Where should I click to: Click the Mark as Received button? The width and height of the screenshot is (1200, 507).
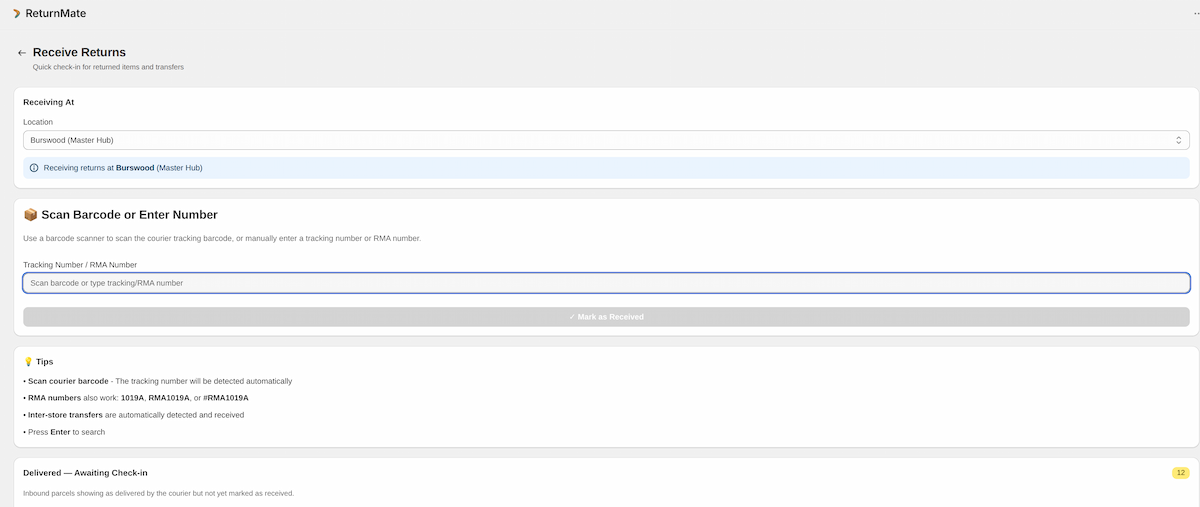coord(606,317)
